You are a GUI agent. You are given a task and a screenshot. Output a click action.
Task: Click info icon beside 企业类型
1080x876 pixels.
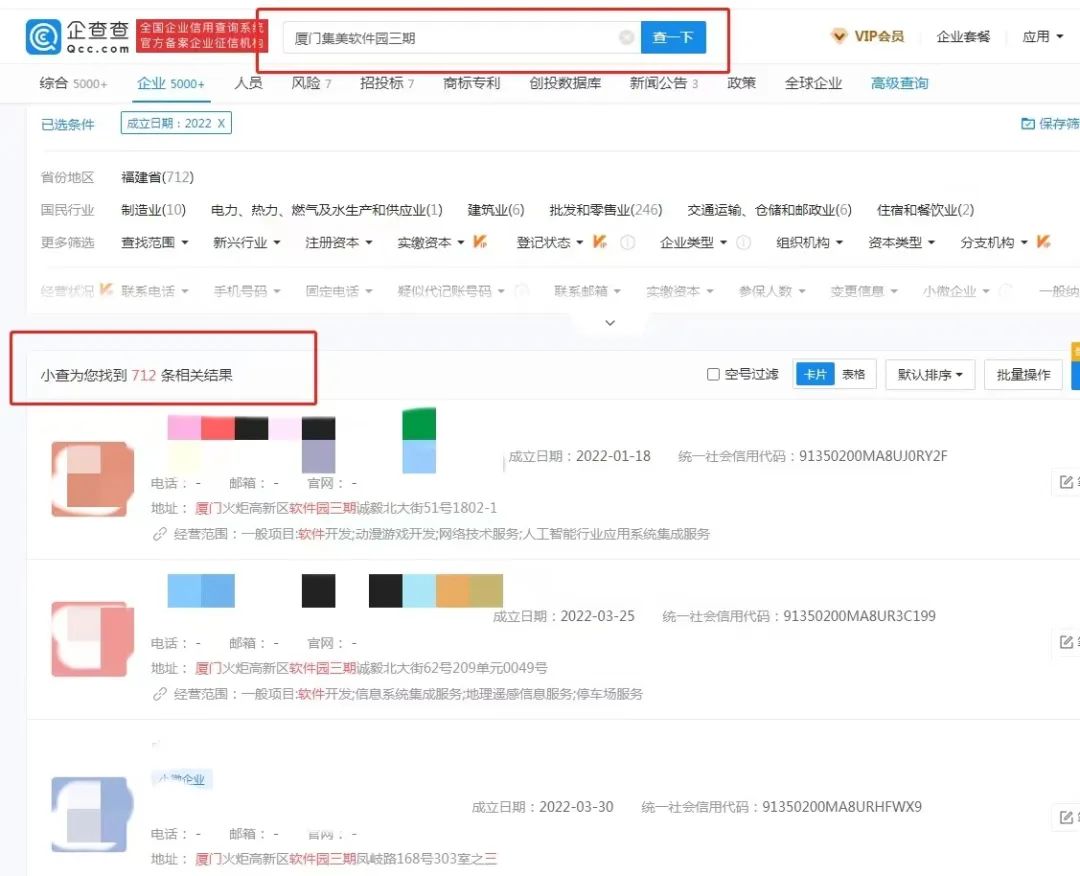(743, 242)
